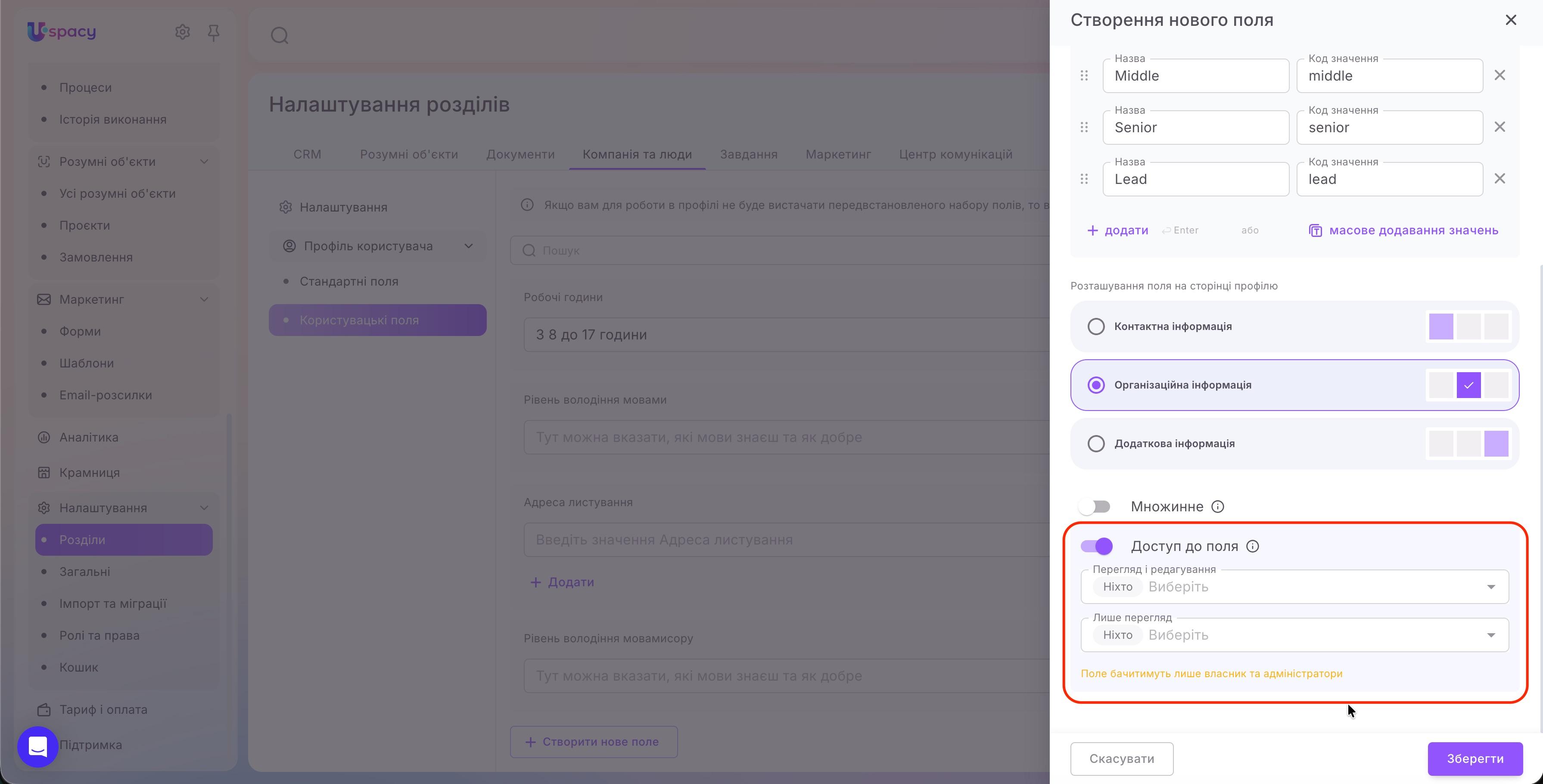1543x784 pixels.
Task: Open the Центр комунікацій tab
Action: [955, 155]
